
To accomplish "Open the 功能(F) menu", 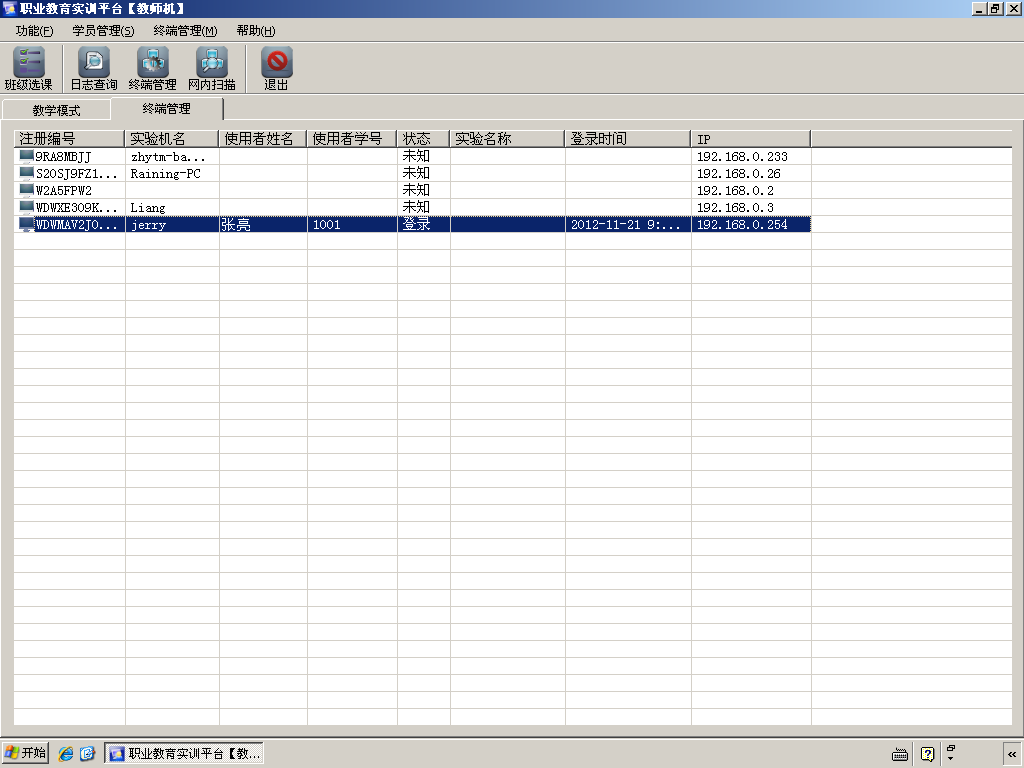I will (34, 31).
